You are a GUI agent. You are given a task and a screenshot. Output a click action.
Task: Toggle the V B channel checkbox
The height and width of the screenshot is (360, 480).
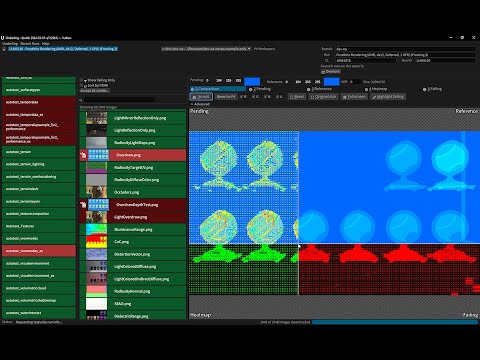tap(267, 97)
